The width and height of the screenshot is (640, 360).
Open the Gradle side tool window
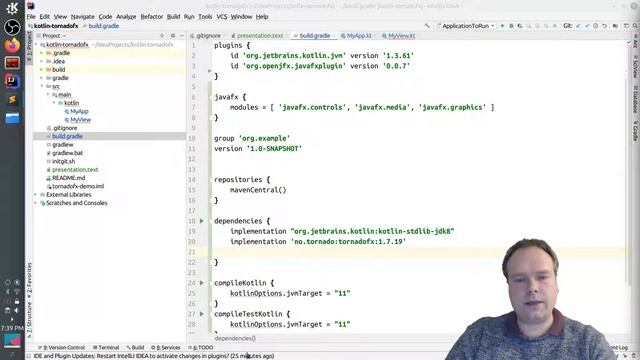coord(636,130)
